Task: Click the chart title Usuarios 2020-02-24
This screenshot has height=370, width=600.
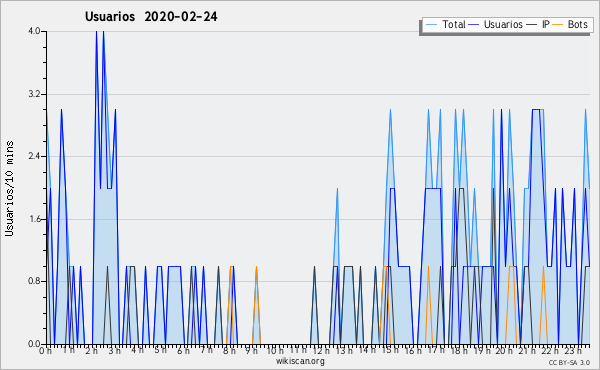Action: (x=151, y=17)
